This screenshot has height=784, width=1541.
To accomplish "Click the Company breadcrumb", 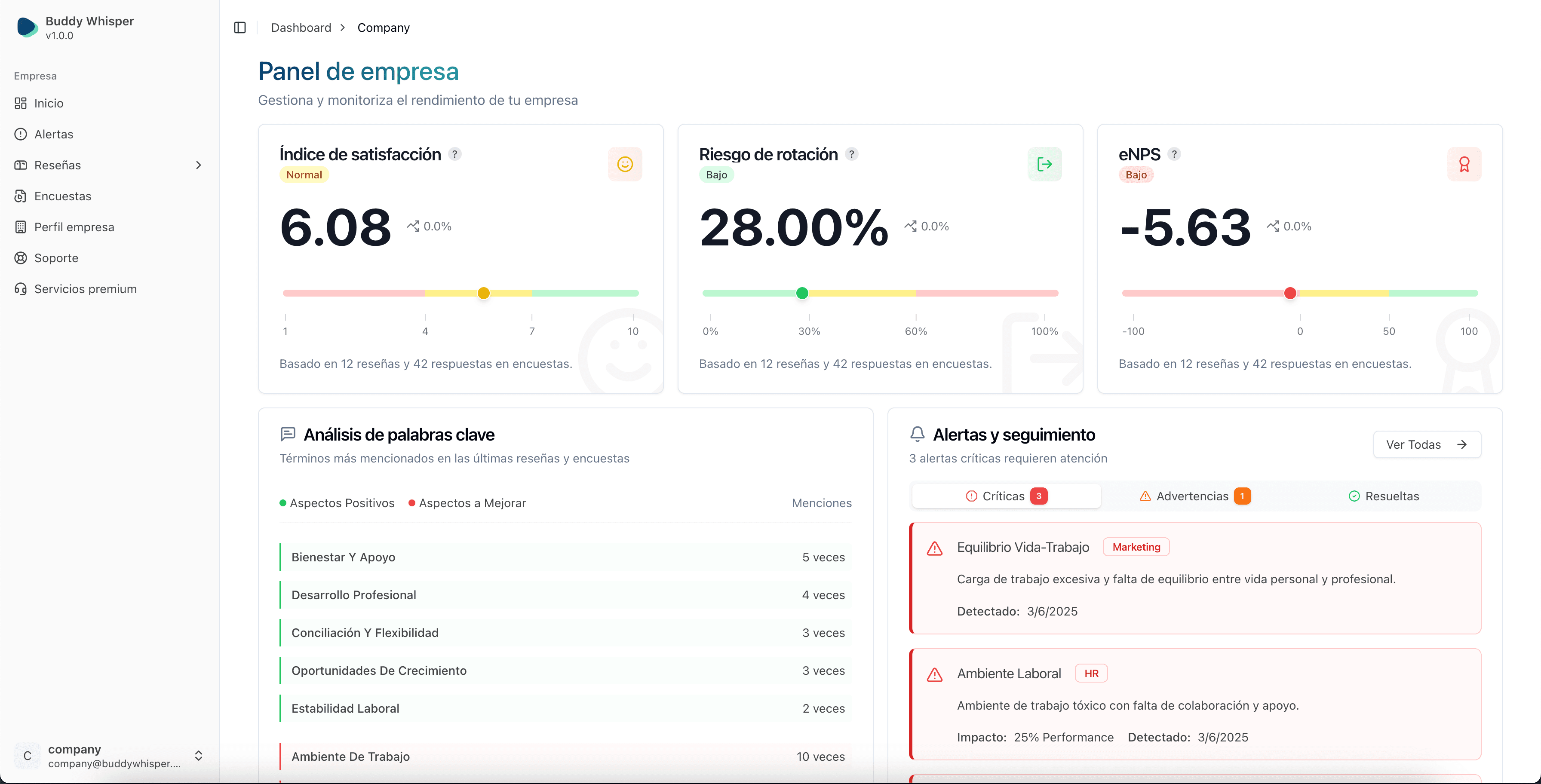I will pyautogui.click(x=384, y=28).
